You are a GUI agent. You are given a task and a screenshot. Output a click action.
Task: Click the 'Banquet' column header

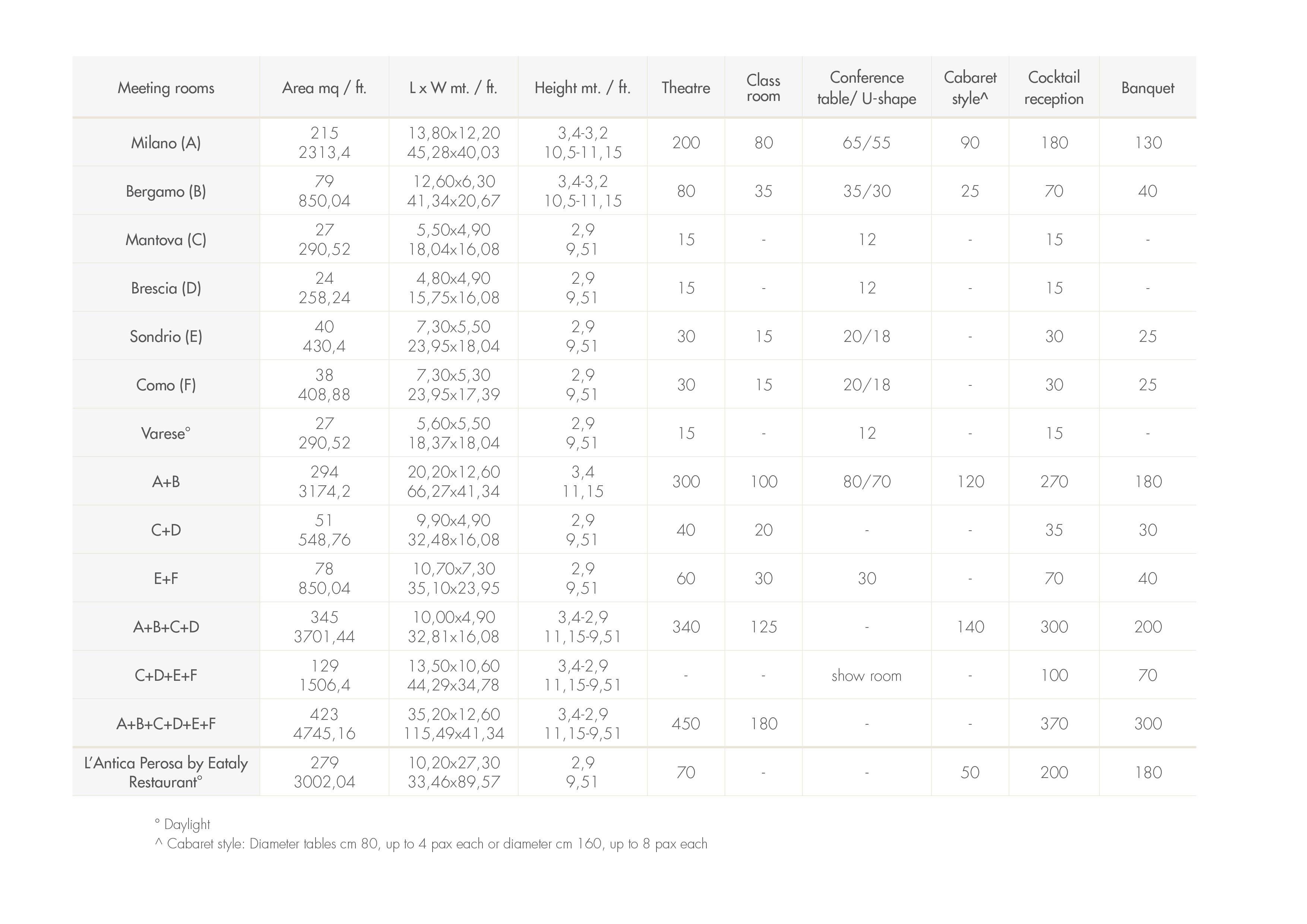pyautogui.click(x=1148, y=88)
